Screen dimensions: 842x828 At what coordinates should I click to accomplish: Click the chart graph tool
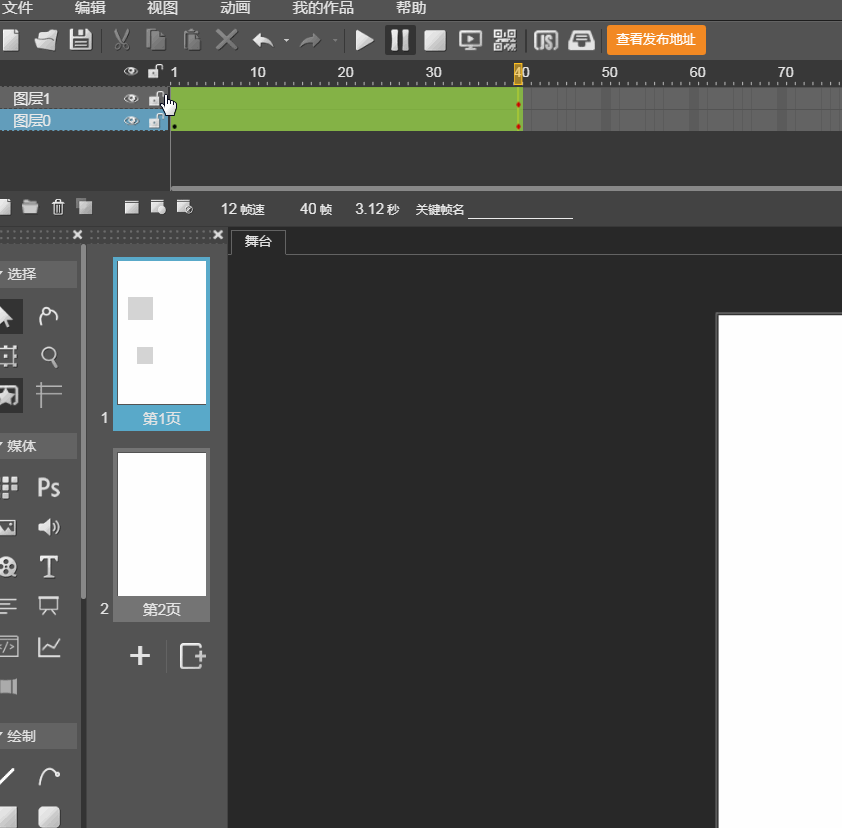(48, 647)
